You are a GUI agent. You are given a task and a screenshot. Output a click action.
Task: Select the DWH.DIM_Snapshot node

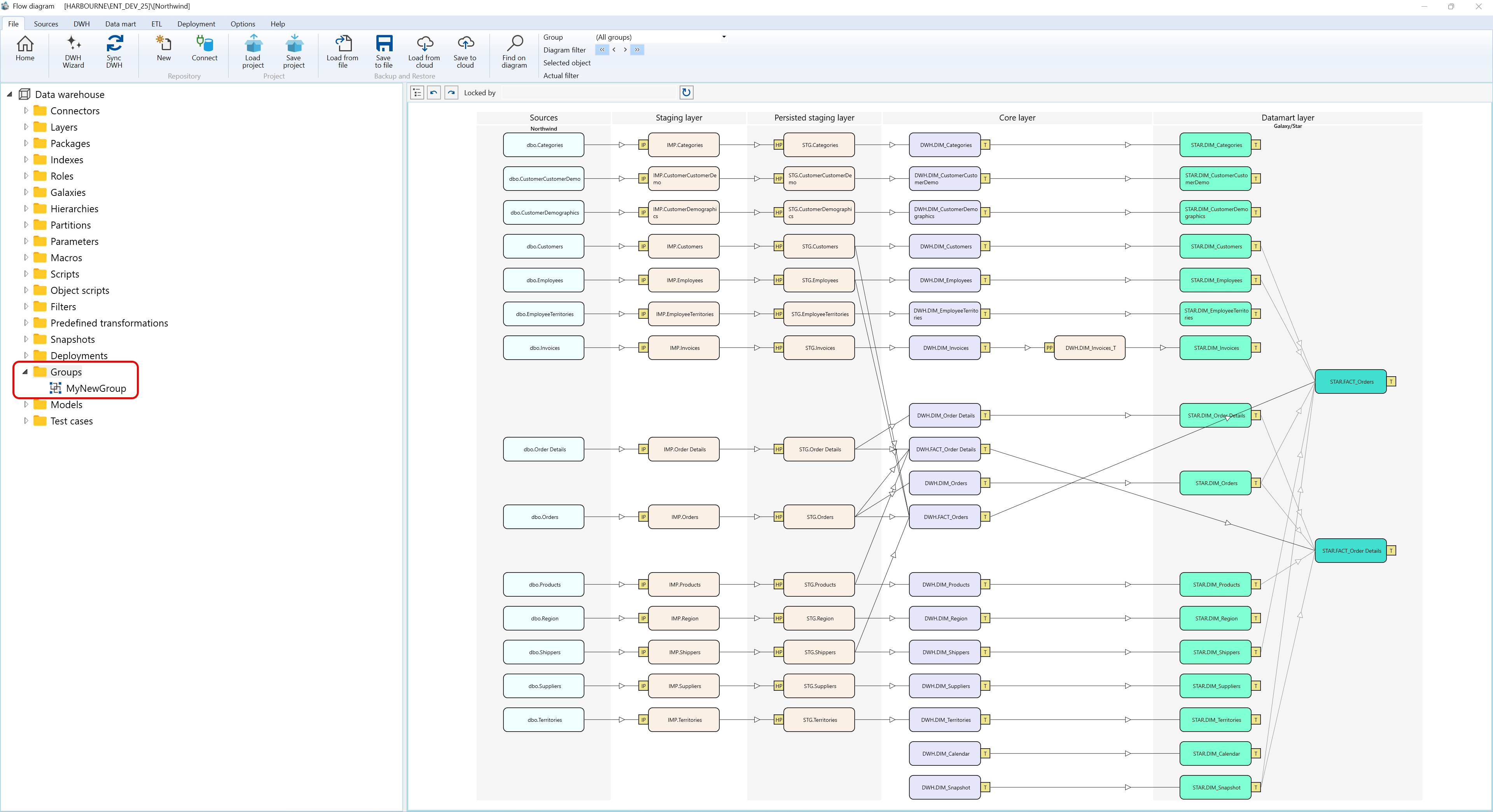[x=945, y=788]
